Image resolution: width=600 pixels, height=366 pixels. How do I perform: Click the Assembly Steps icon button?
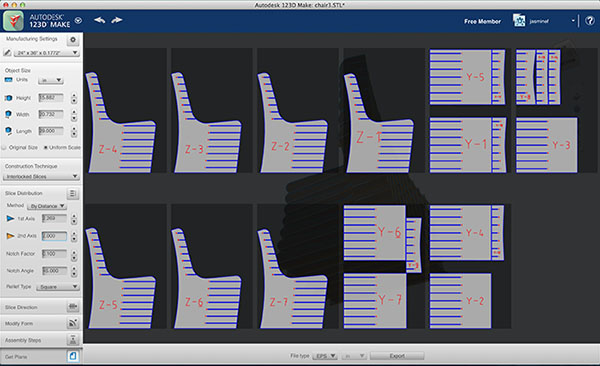point(73,340)
